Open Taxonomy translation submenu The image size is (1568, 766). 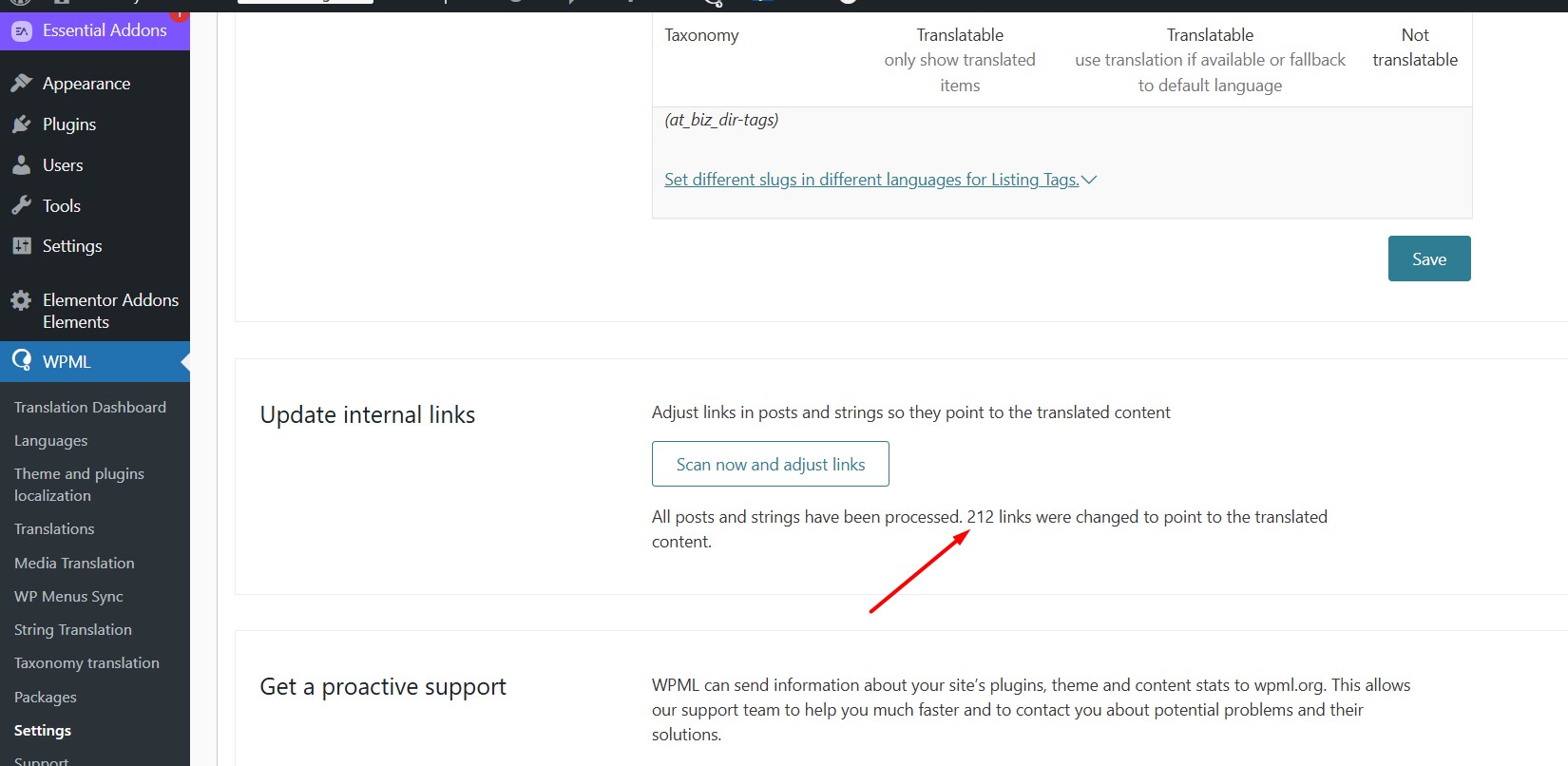tap(86, 663)
